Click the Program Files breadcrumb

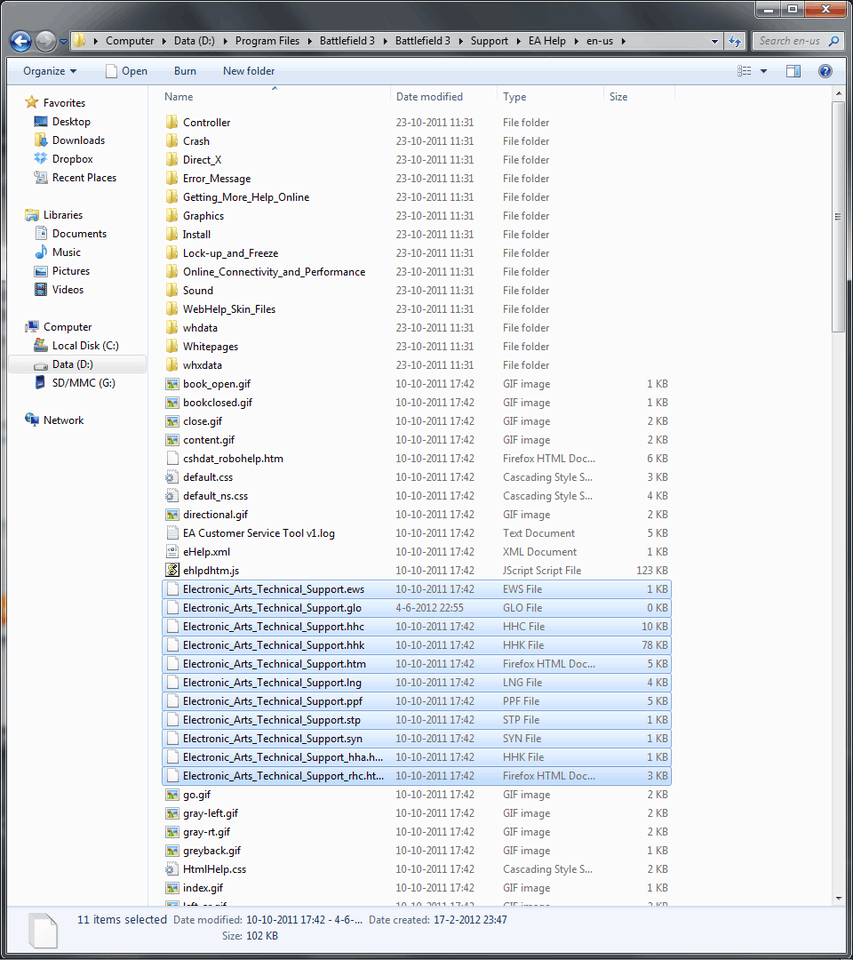267,41
